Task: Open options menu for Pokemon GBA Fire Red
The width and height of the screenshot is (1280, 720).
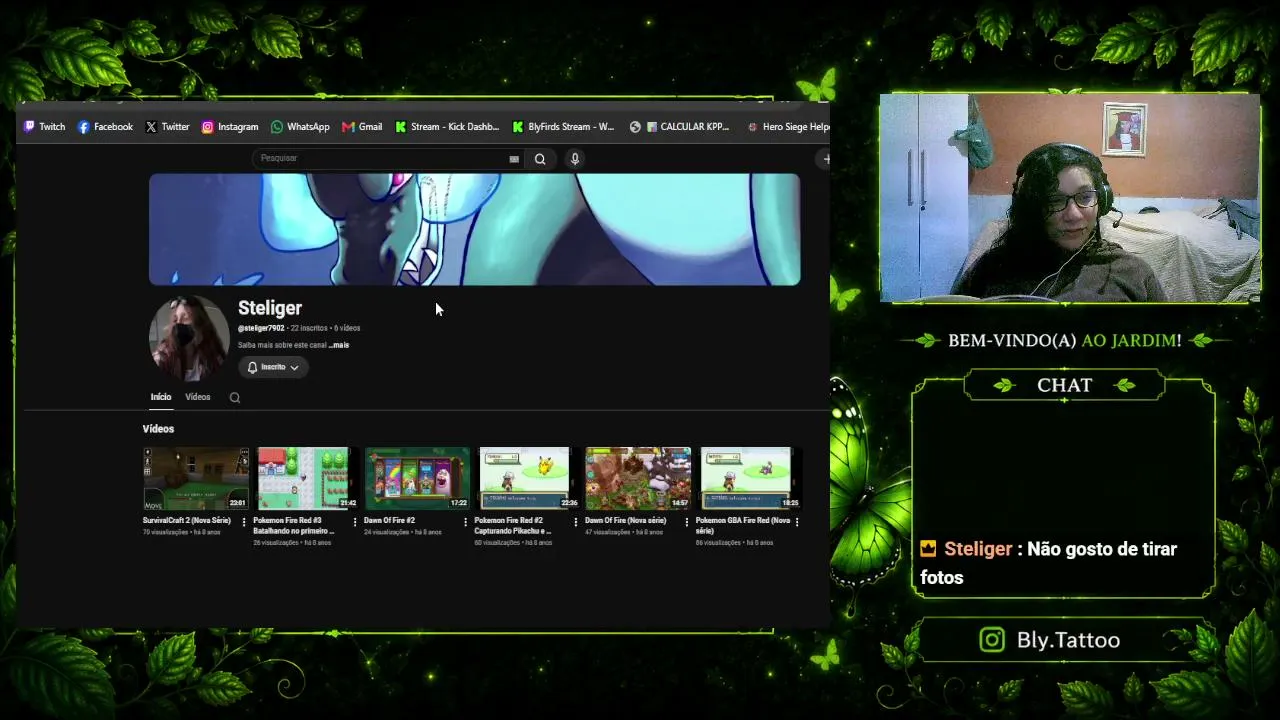Action: (x=796, y=522)
